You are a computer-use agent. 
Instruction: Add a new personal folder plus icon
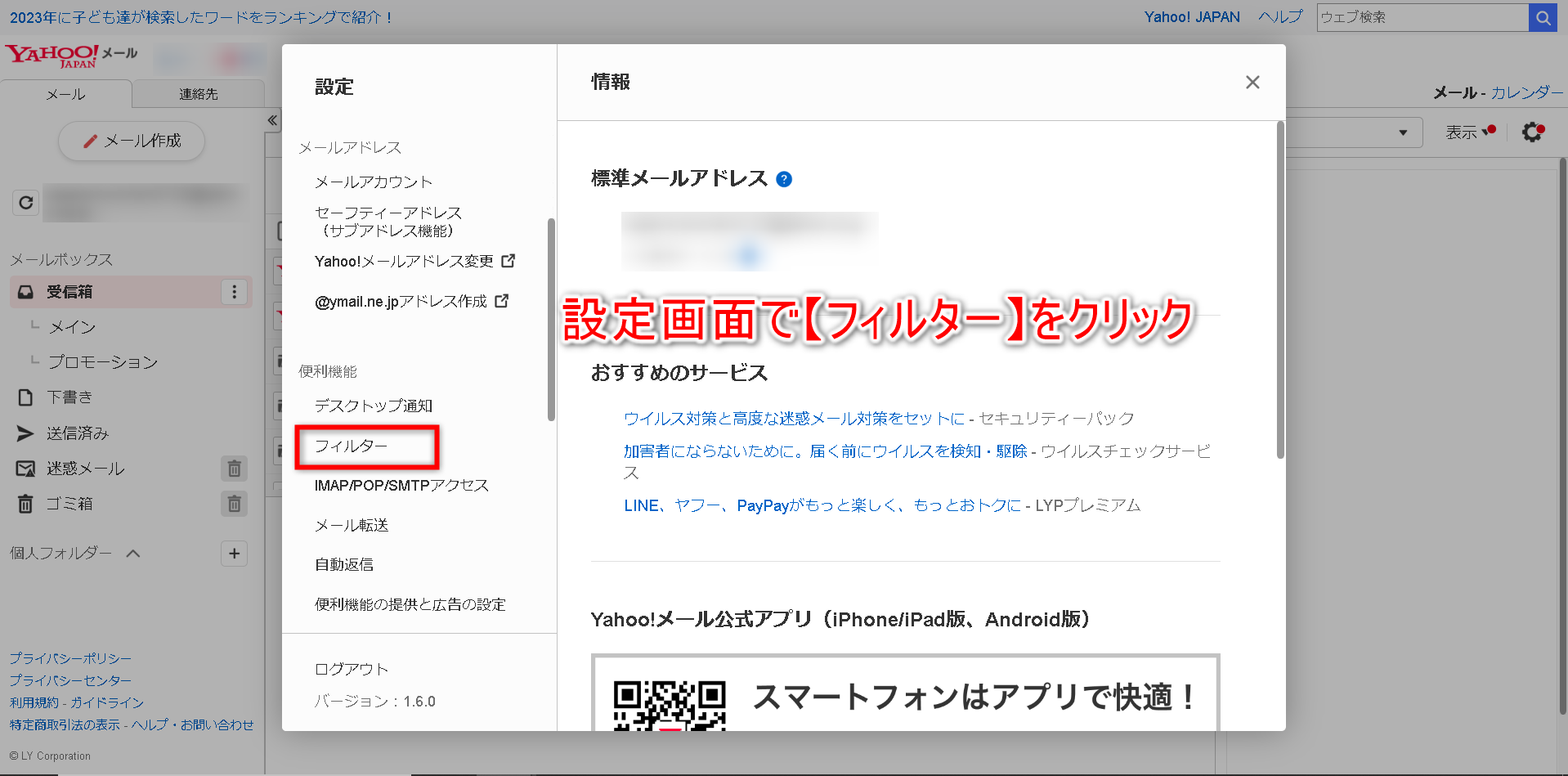pyautogui.click(x=234, y=554)
